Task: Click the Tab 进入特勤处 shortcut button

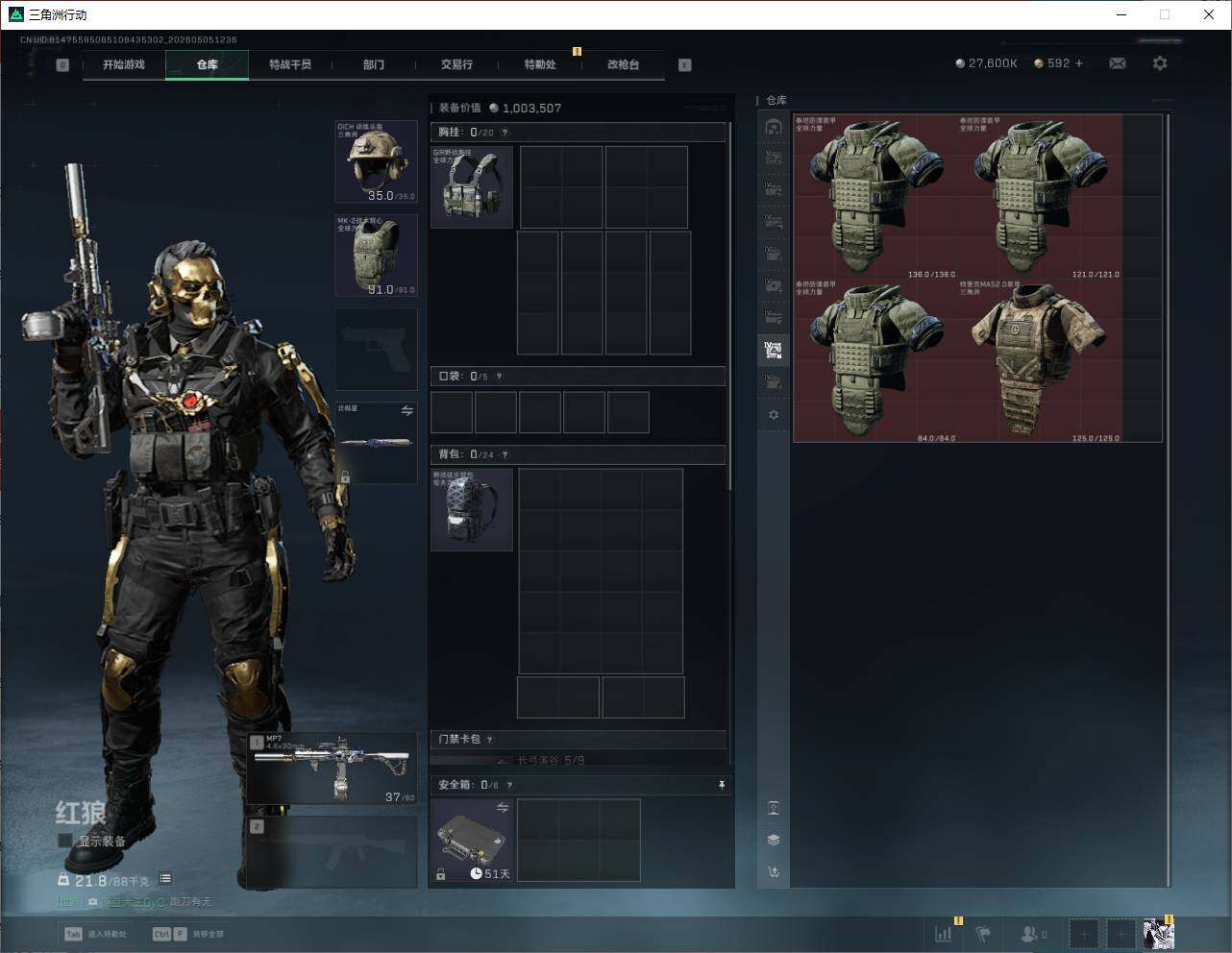Action: [x=95, y=934]
